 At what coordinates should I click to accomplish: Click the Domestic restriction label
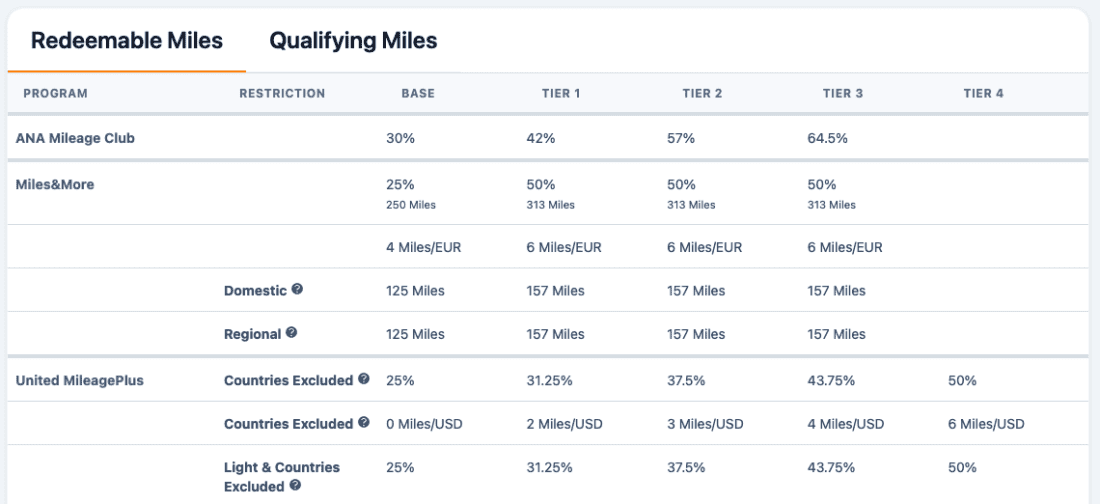click(x=255, y=291)
